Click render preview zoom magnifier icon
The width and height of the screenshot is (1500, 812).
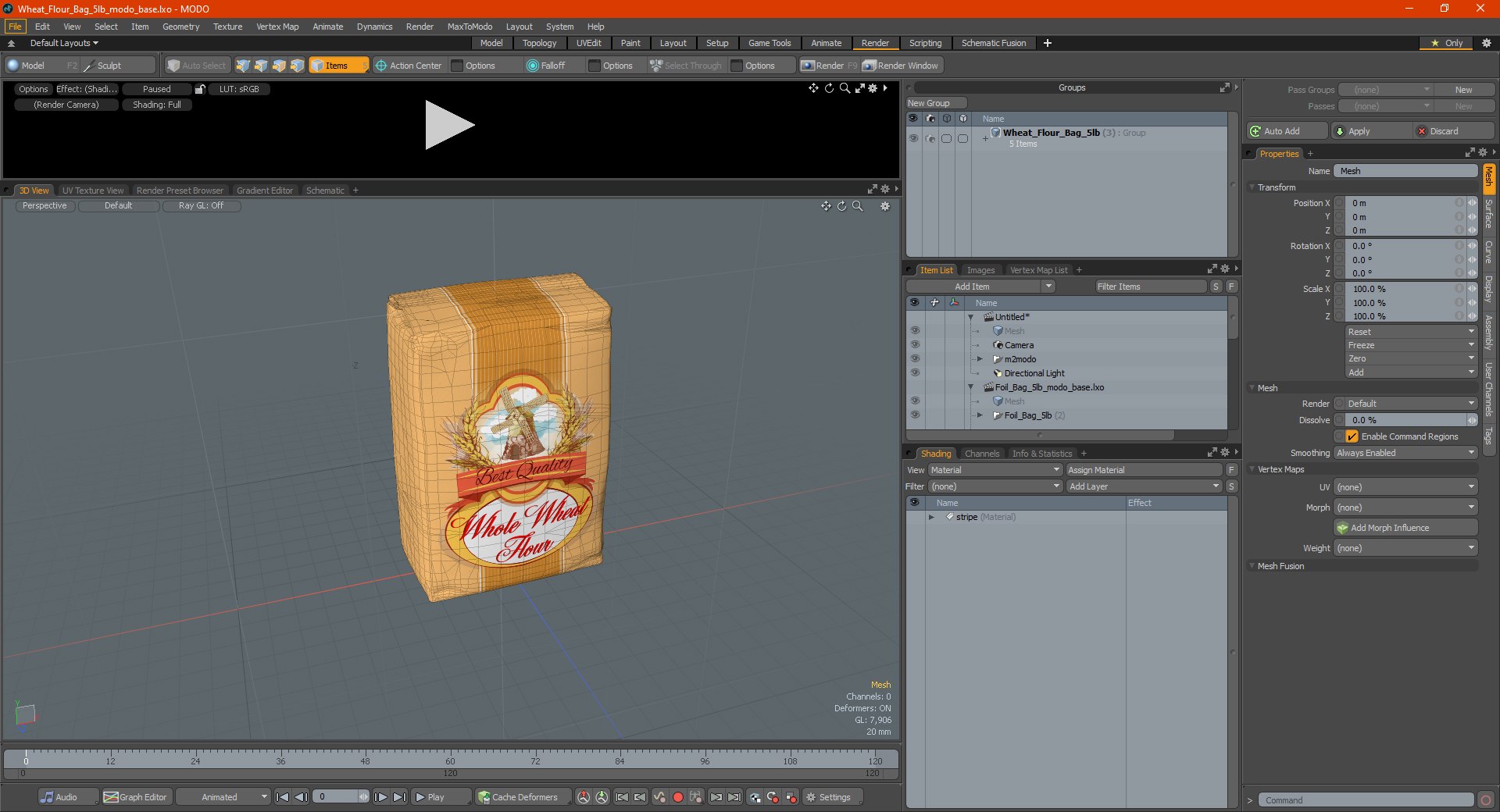coord(845,88)
